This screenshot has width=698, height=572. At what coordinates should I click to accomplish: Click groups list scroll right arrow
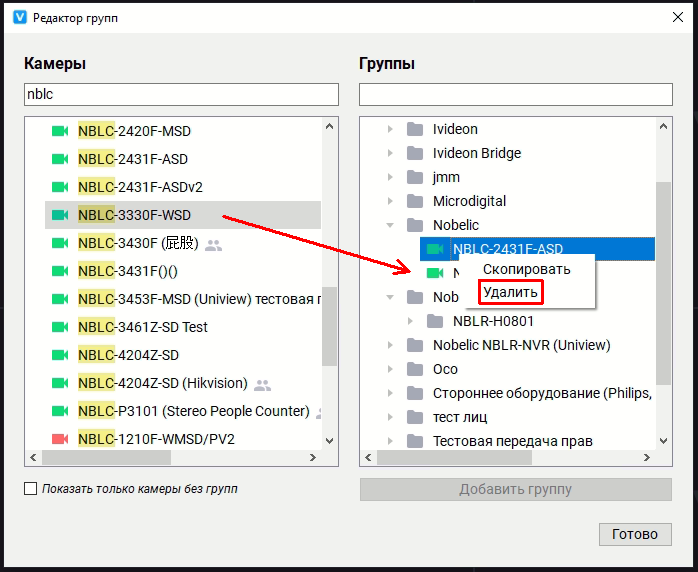[646, 458]
